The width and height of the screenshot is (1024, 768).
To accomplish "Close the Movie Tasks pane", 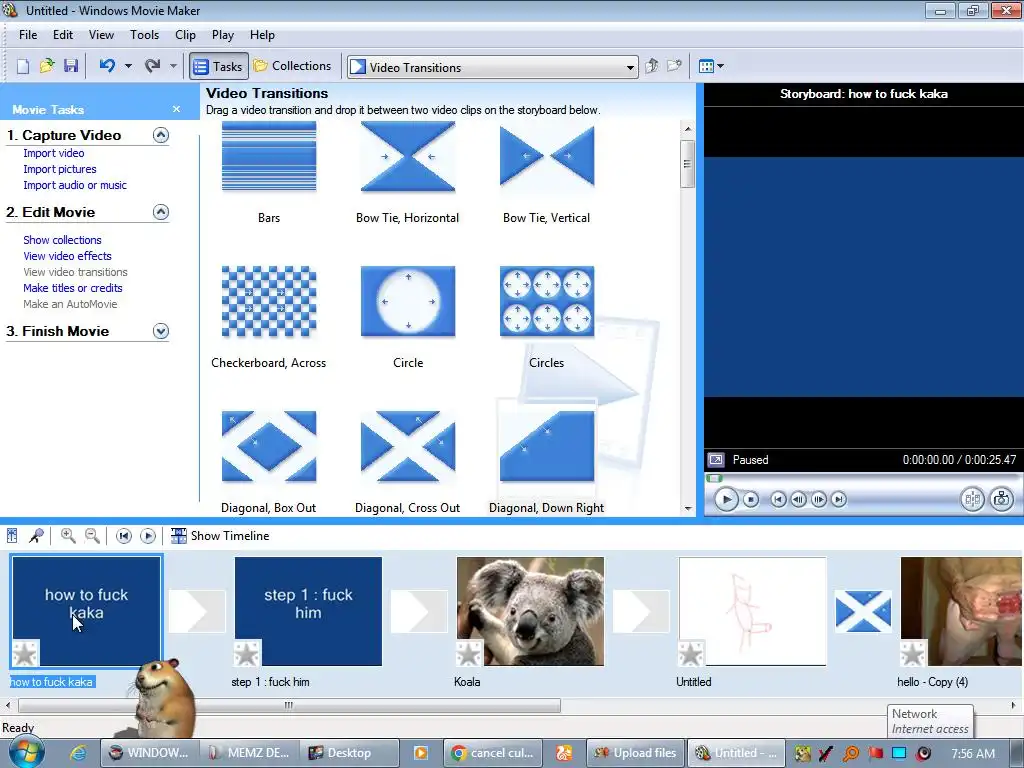I will tap(176, 109).
